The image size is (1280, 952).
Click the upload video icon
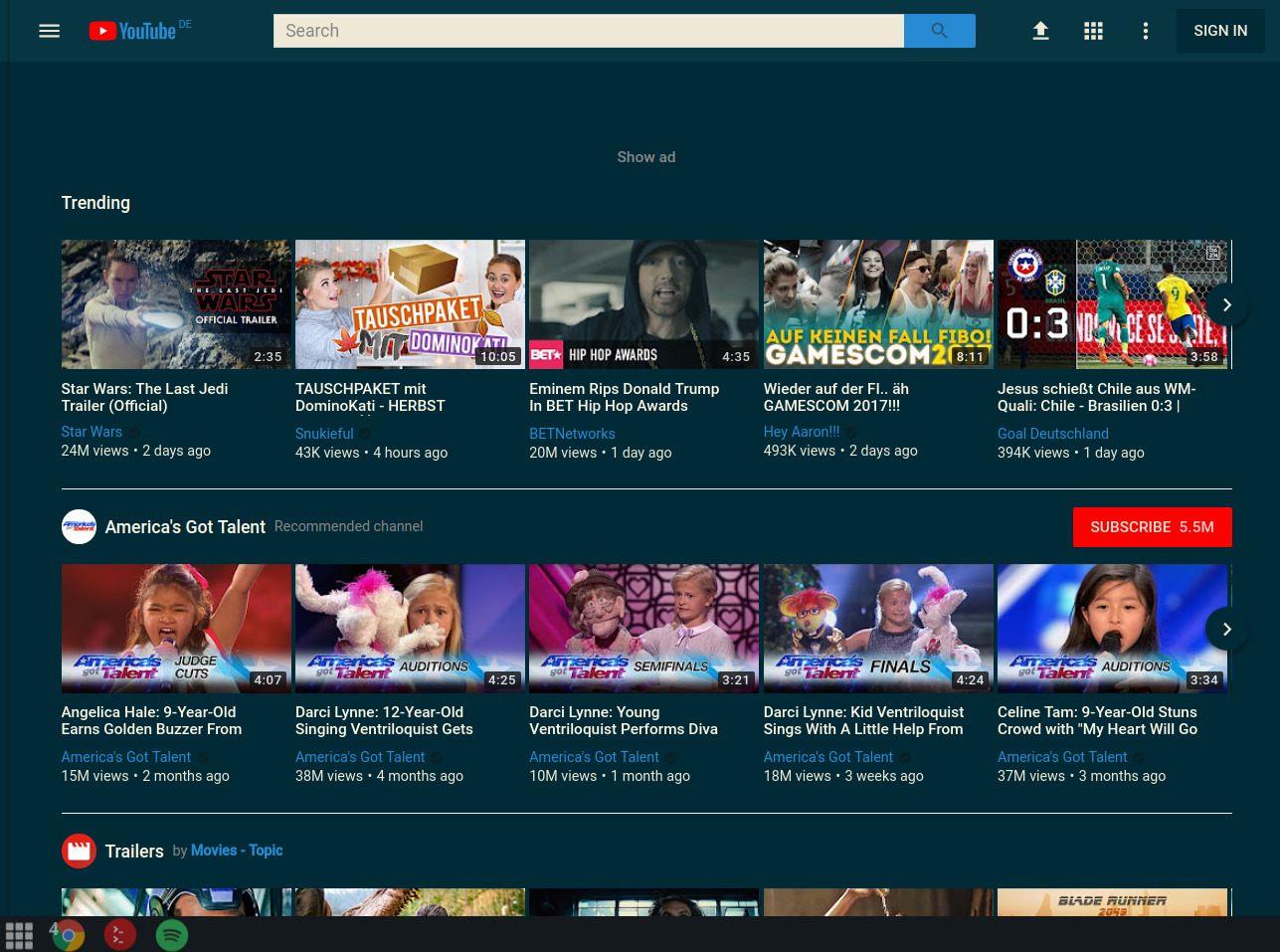(1040, 31)
